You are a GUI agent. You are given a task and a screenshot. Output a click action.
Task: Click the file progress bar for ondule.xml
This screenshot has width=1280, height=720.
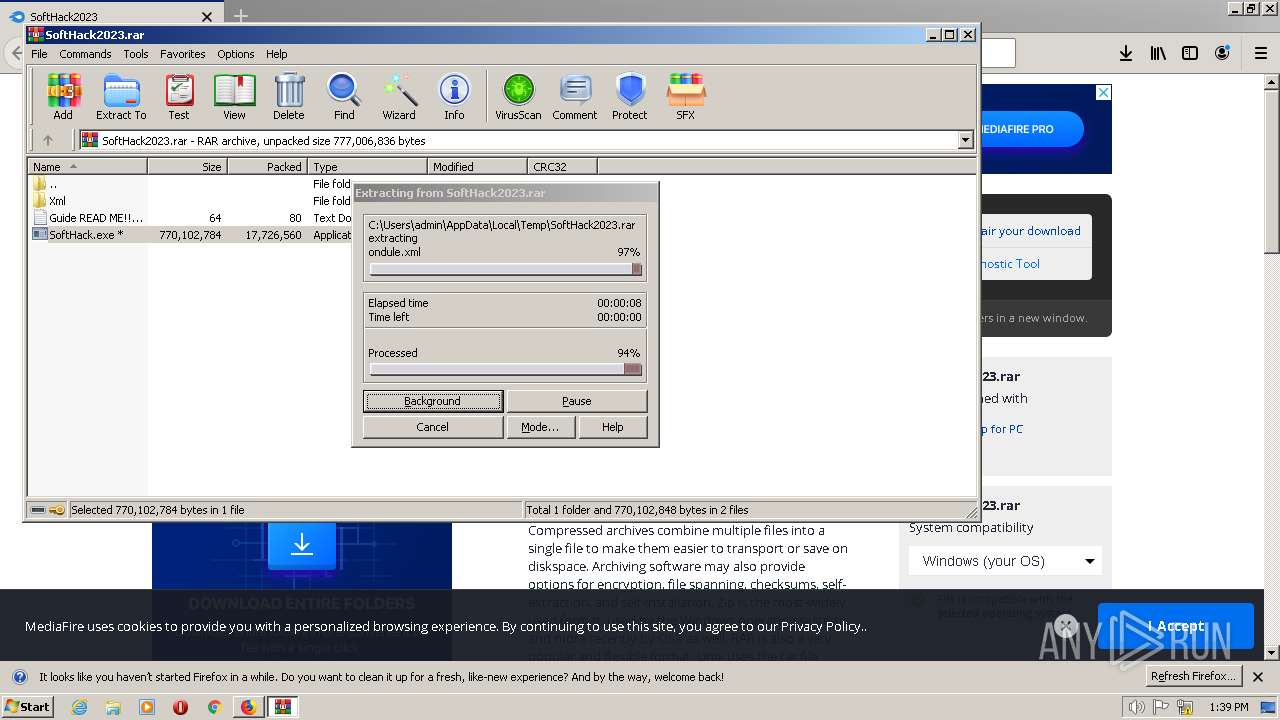505,269
